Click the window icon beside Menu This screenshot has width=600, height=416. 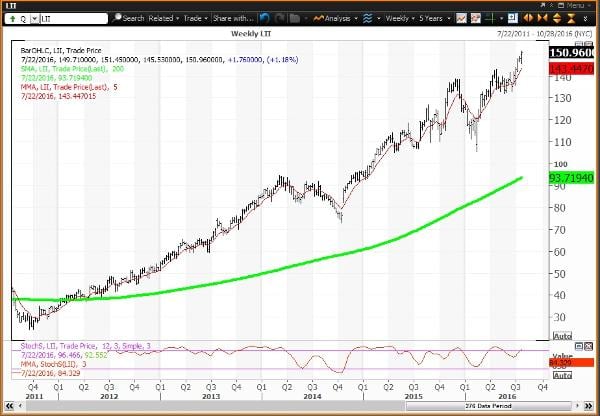point(559,5)
